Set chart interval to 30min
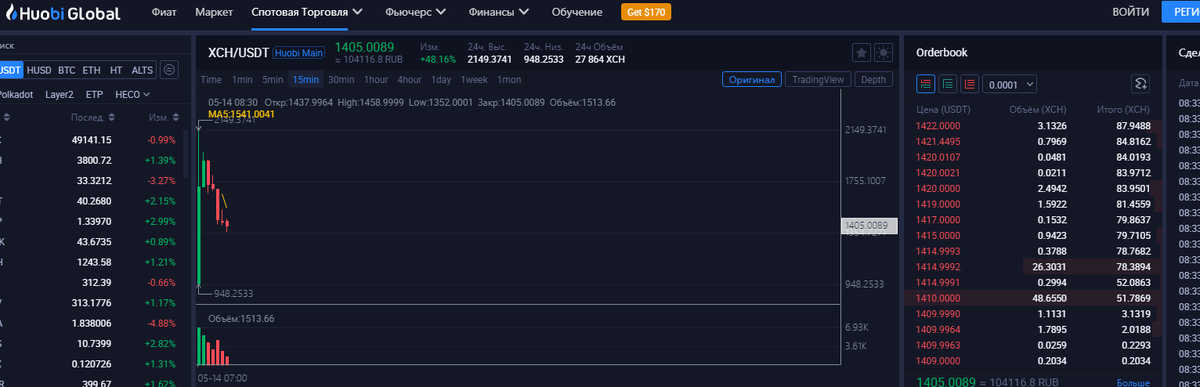 (x=341, y=79)
